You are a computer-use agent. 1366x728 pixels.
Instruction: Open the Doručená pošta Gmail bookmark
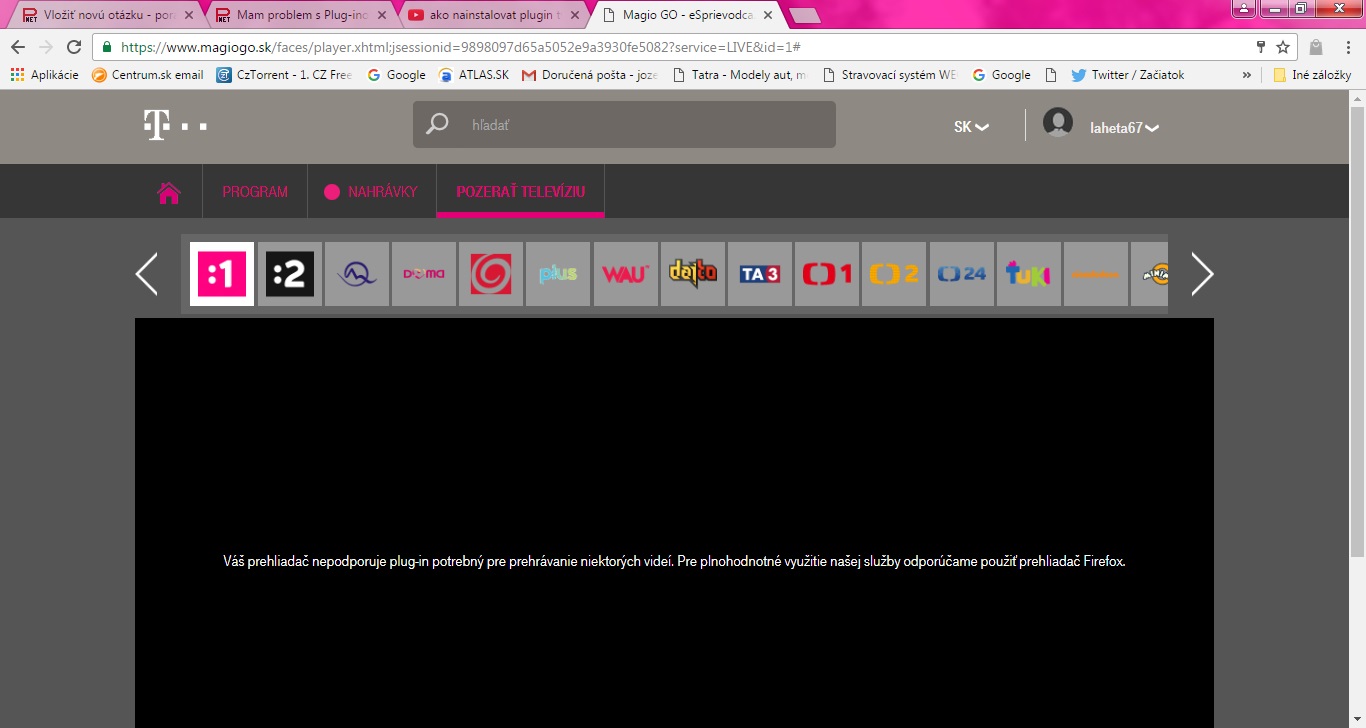pyautogui.click(x=590, y=75)
